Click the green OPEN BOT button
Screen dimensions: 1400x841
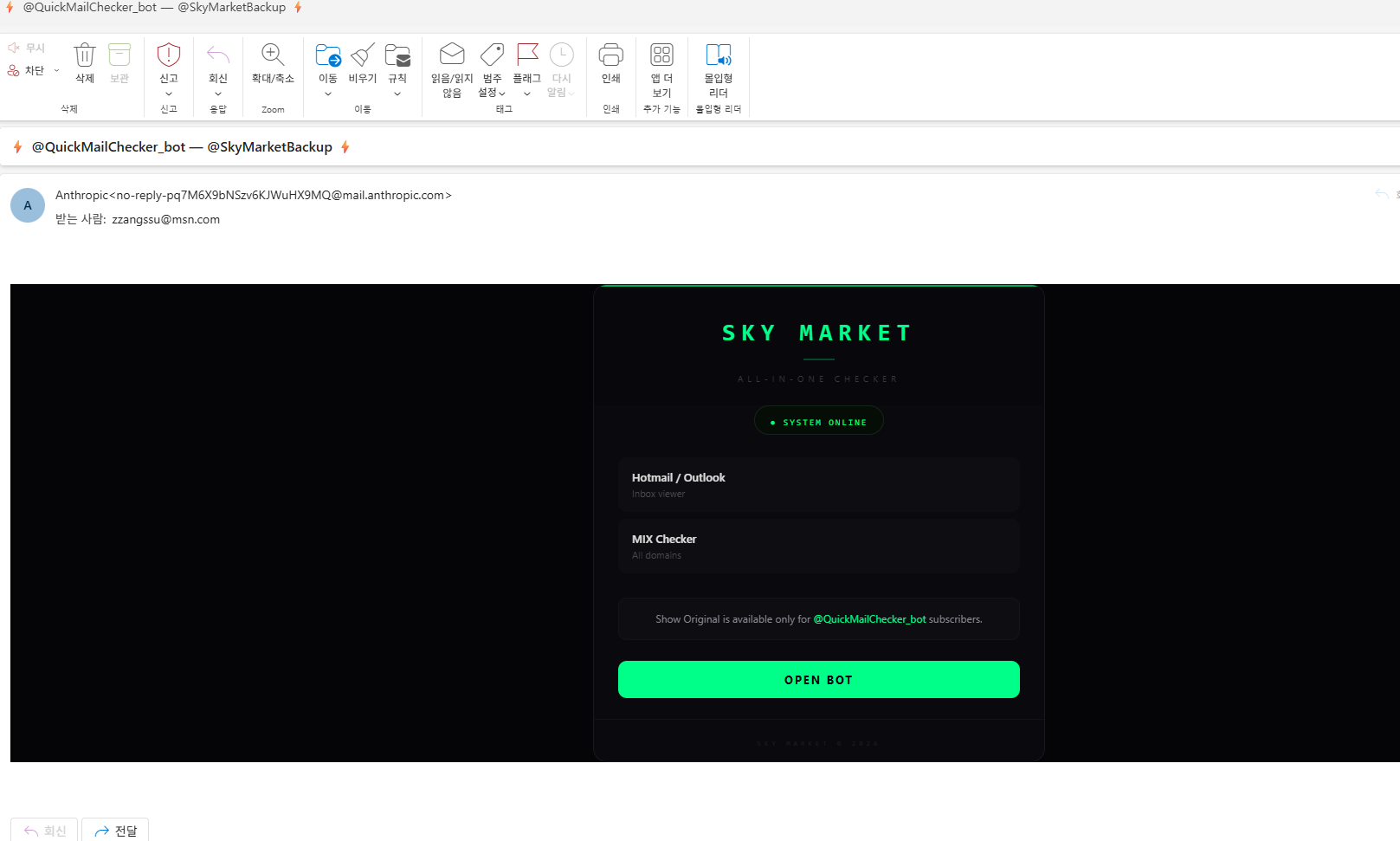(x=819, y=680)
